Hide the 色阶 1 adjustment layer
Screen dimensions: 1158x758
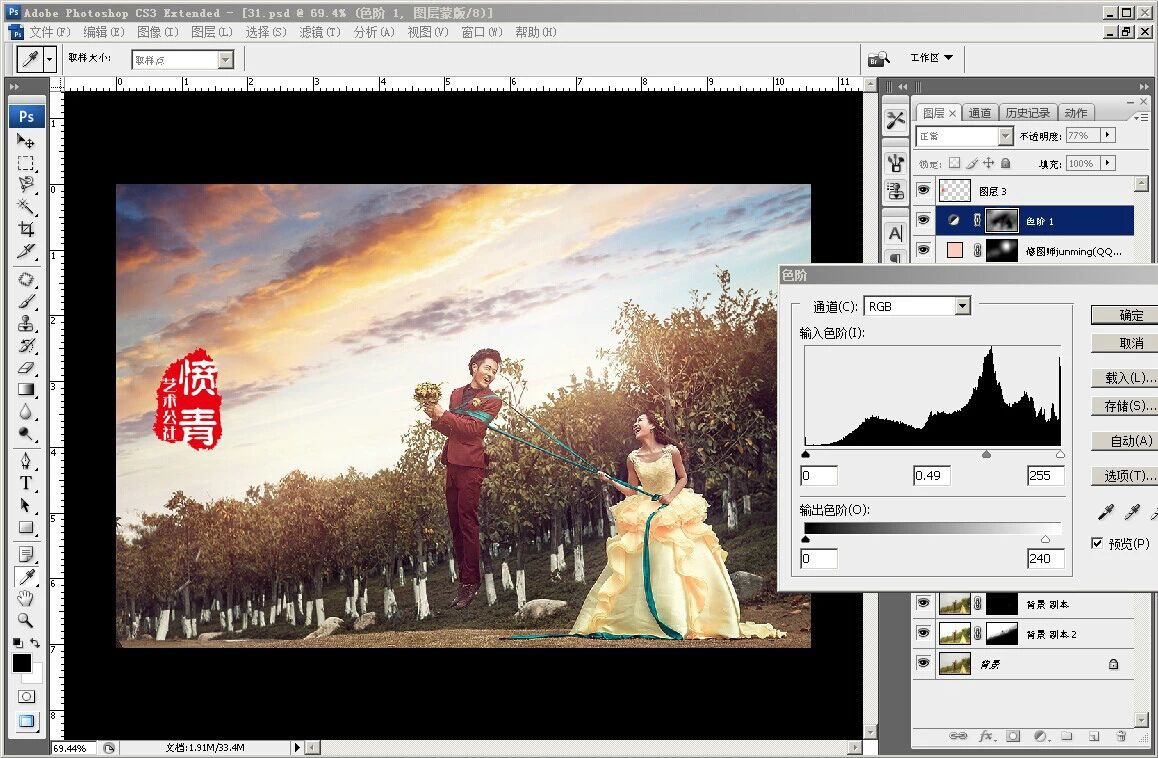pos(923,220)
